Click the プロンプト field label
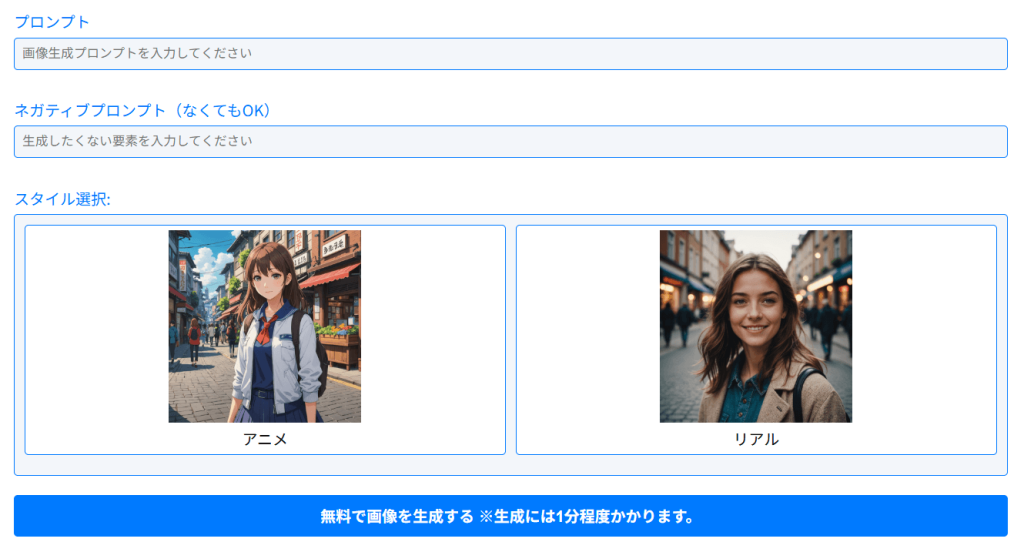This screenshot has width=1024, height=552. 52,22
